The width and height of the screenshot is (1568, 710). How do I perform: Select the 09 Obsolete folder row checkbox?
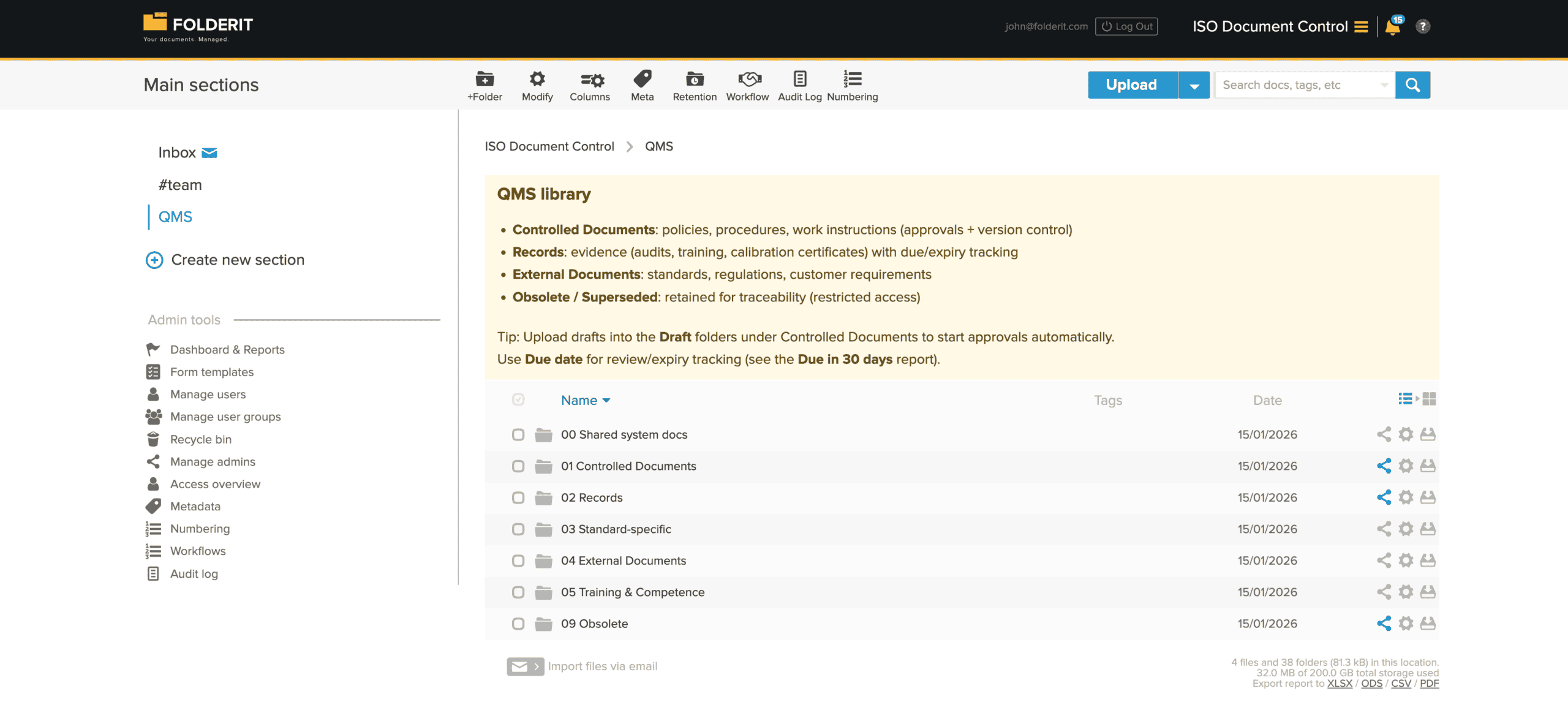[518, 623]
